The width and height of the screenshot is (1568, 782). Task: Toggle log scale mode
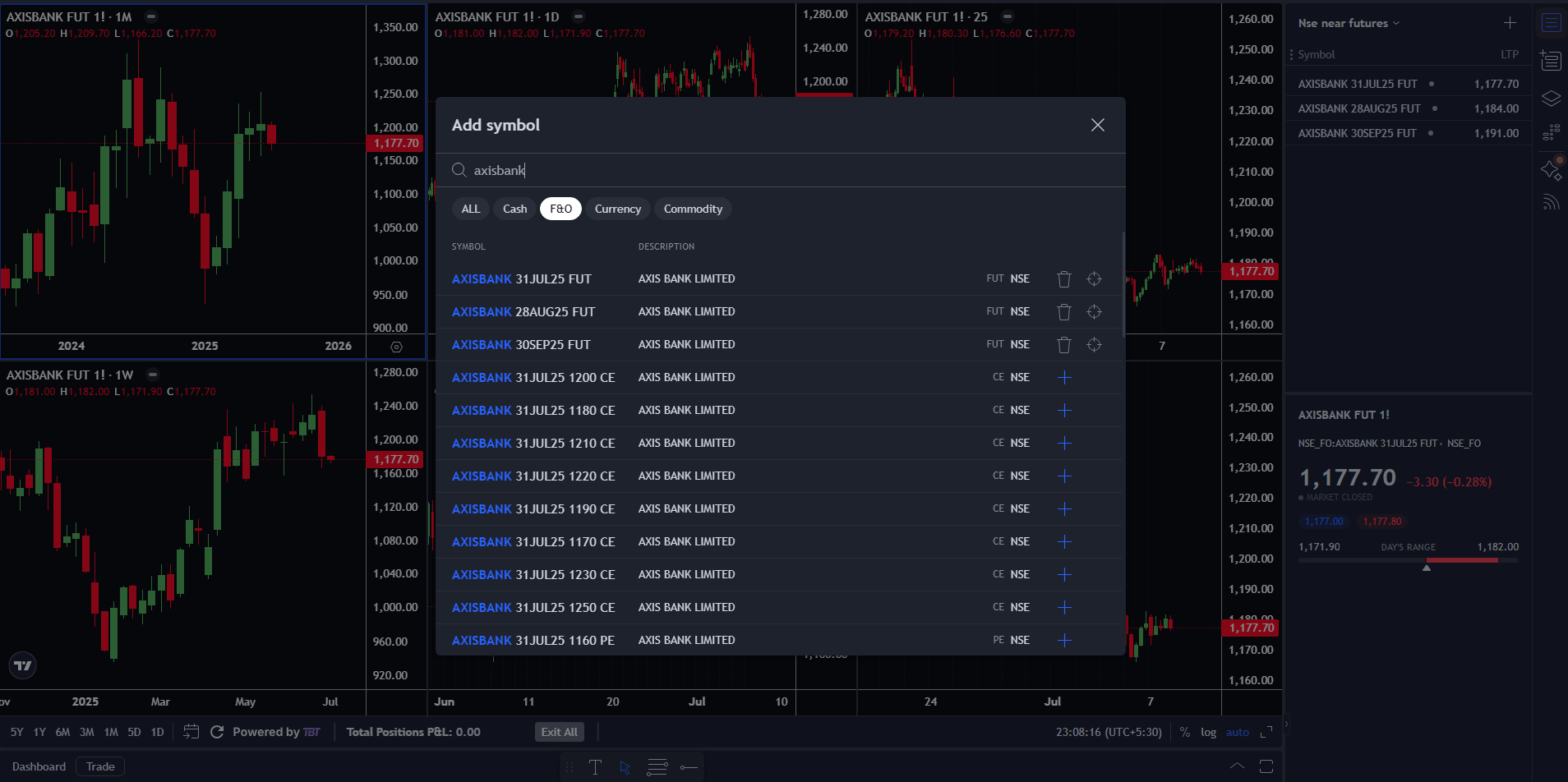[x=1208, y=732]
